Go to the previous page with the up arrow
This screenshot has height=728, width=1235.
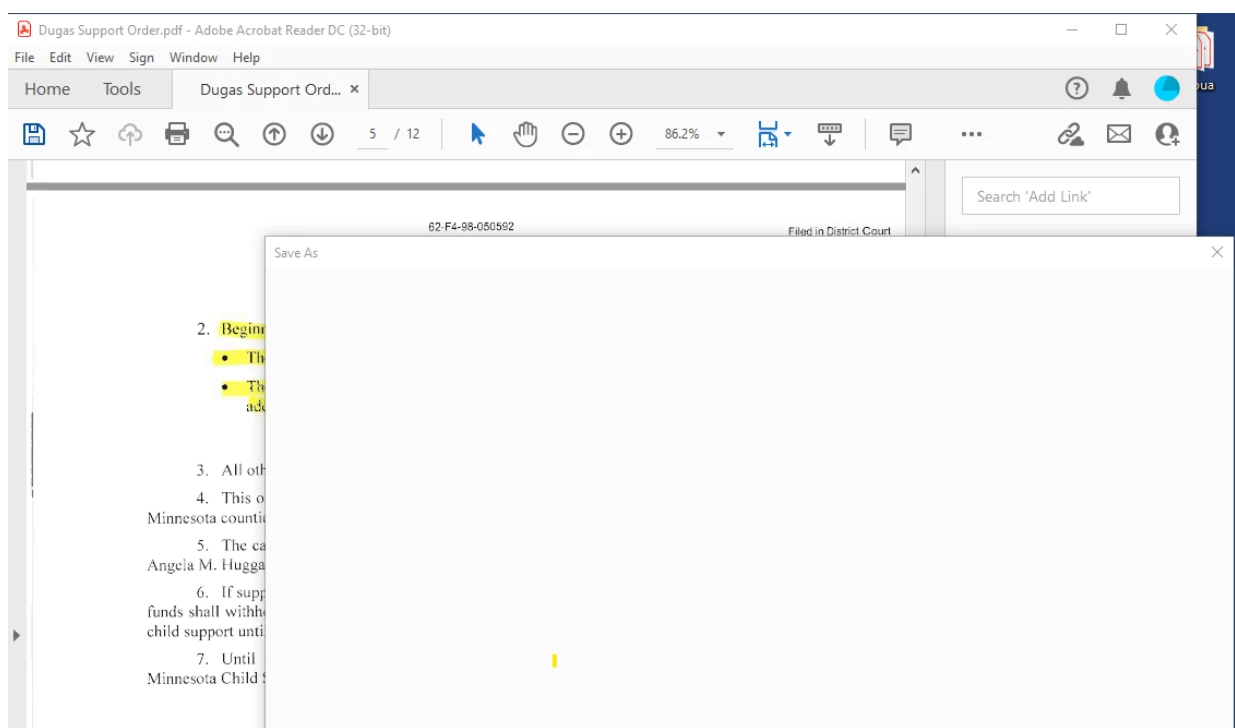click(274, 133)
